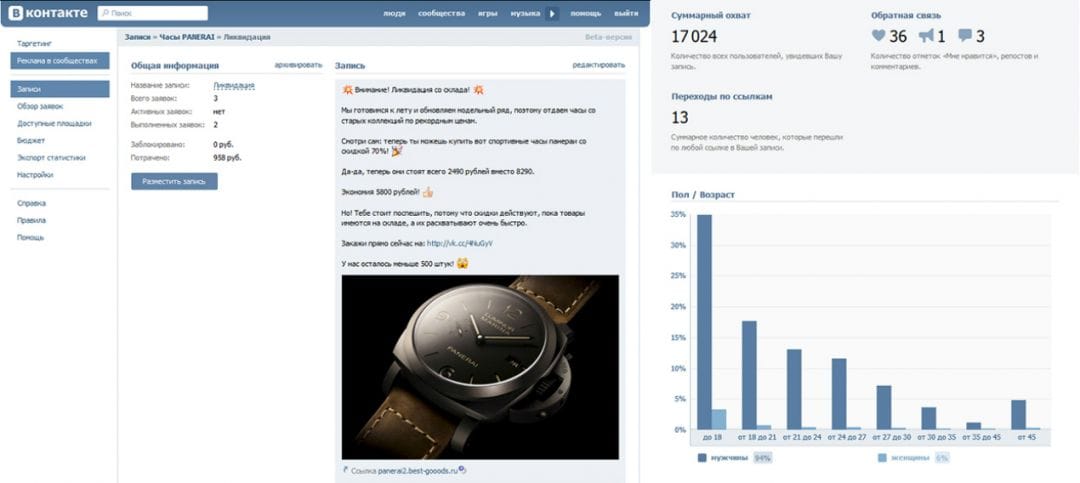Click the Panerai watch image
This screenshot has height=483, width=1080.
click(480, 367)
